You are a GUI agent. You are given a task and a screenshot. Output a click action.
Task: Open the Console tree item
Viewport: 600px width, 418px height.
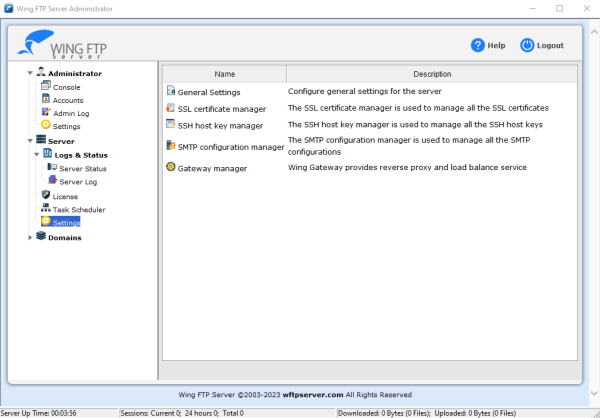click(67, 87)
